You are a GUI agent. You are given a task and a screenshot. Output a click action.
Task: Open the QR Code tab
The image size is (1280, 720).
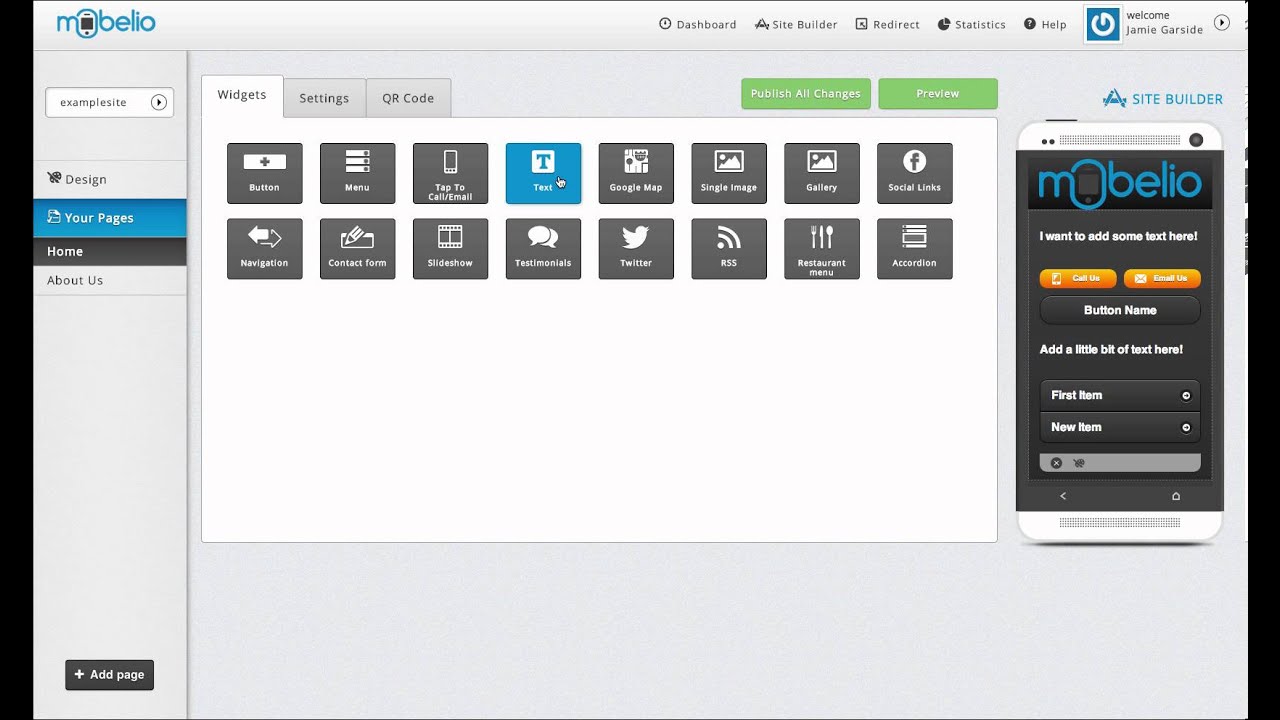(x=408, y=98)
